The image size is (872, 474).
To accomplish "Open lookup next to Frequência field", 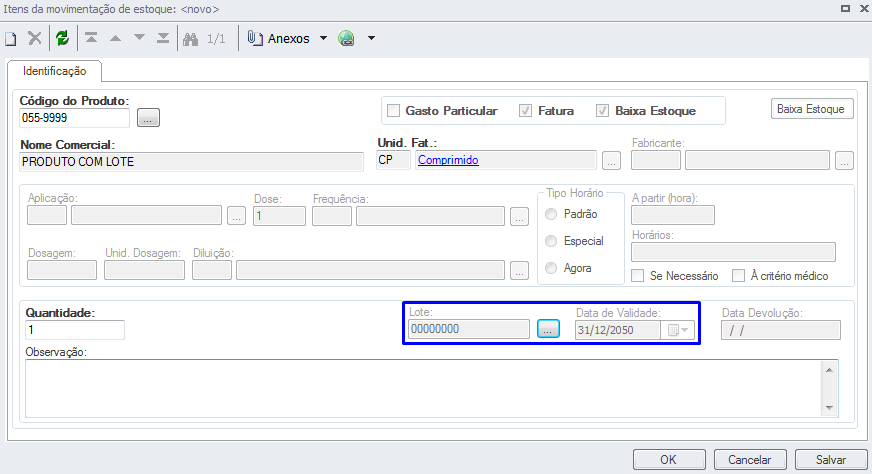I will point(519,216).
